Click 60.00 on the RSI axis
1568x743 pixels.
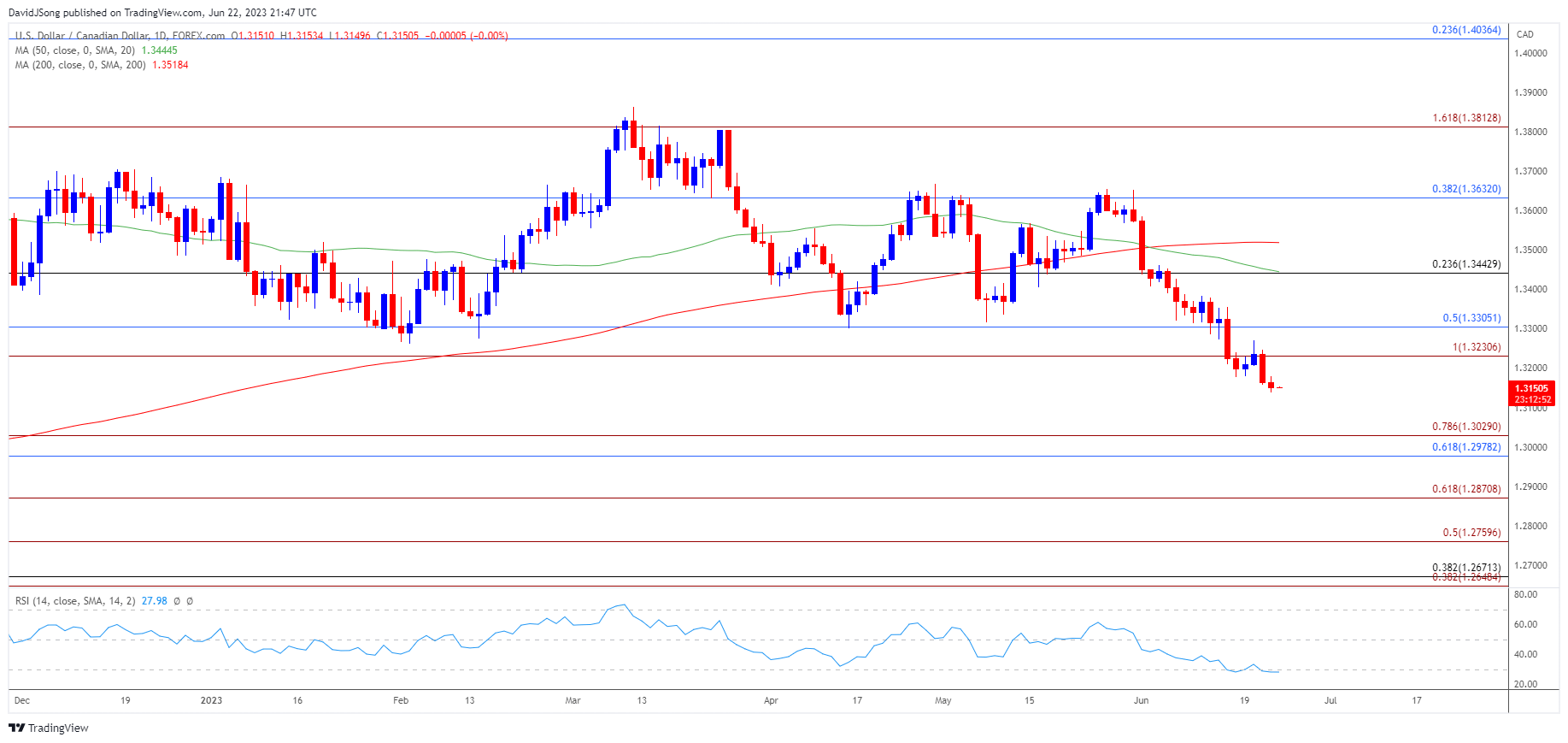(1525, 624)
